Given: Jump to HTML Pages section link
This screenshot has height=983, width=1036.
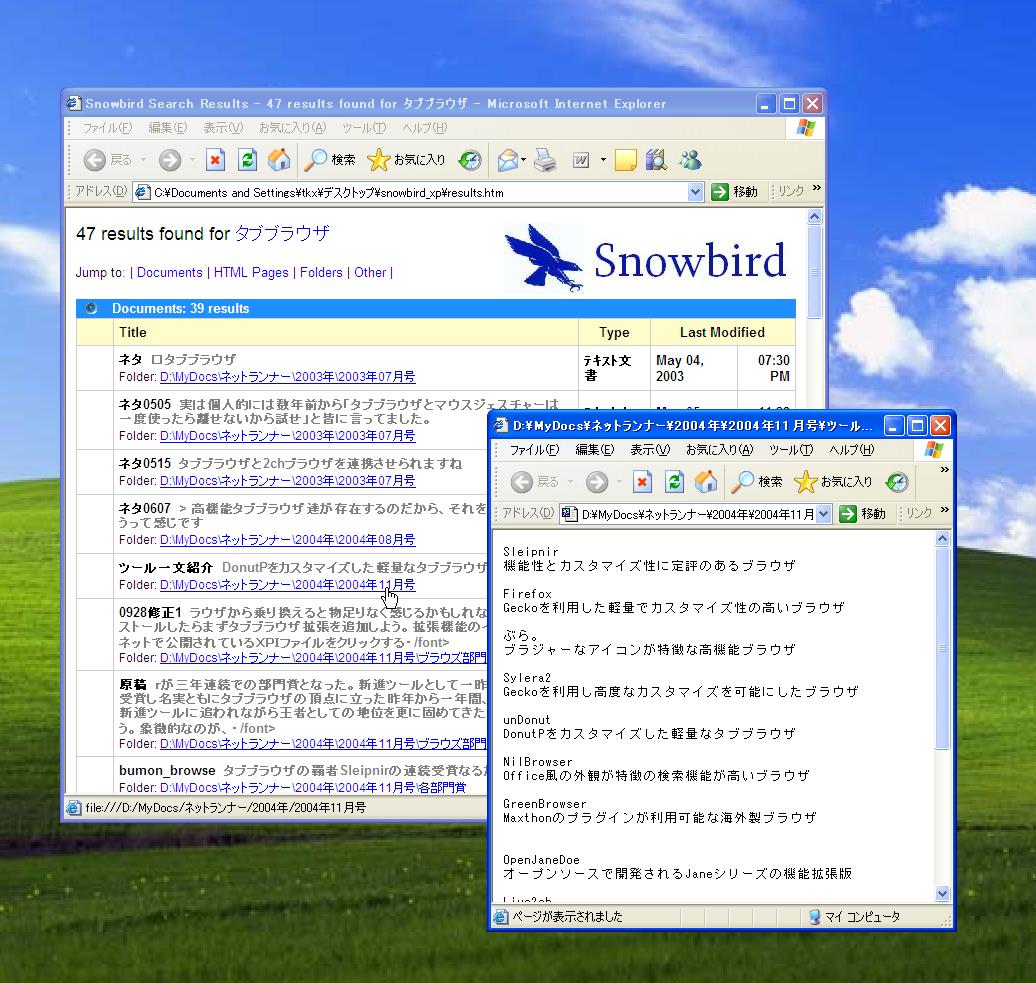Looking at the screenshot, I should pos(251,272).
